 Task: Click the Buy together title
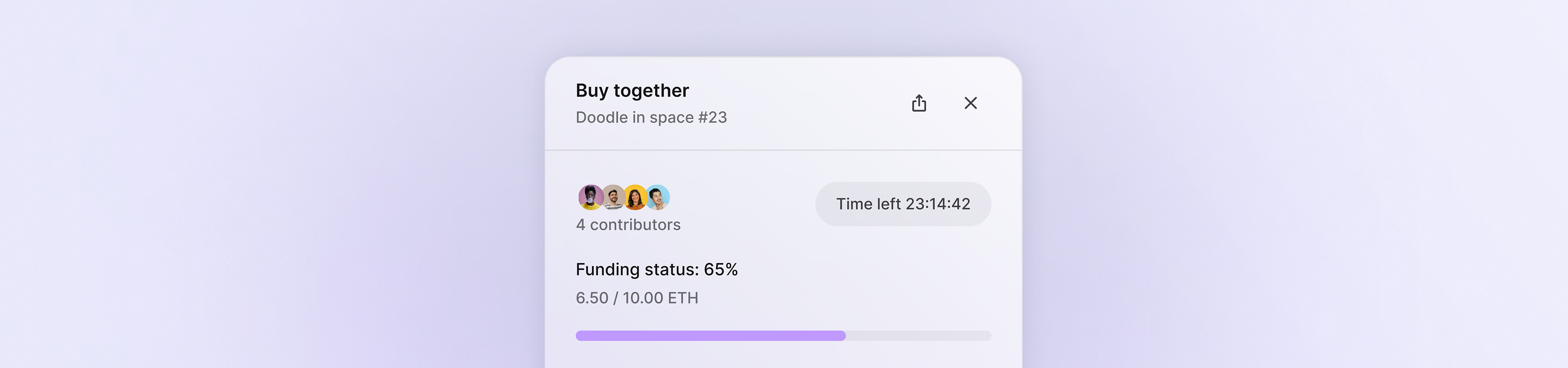click(632, 91)
